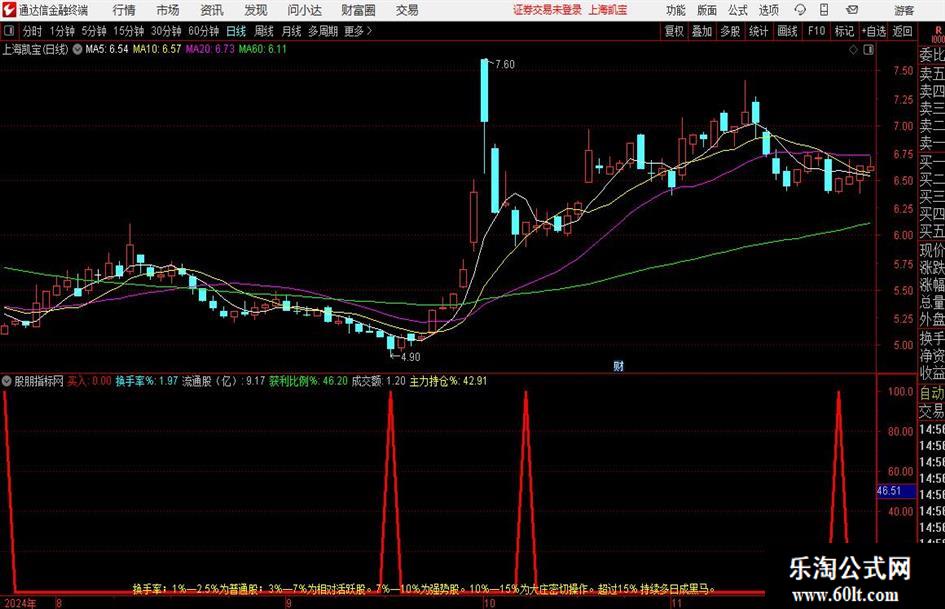This screenshot has width=945, height=609.
Task: Click the blue 46.51 axis value marker
Action: point(896,491)
